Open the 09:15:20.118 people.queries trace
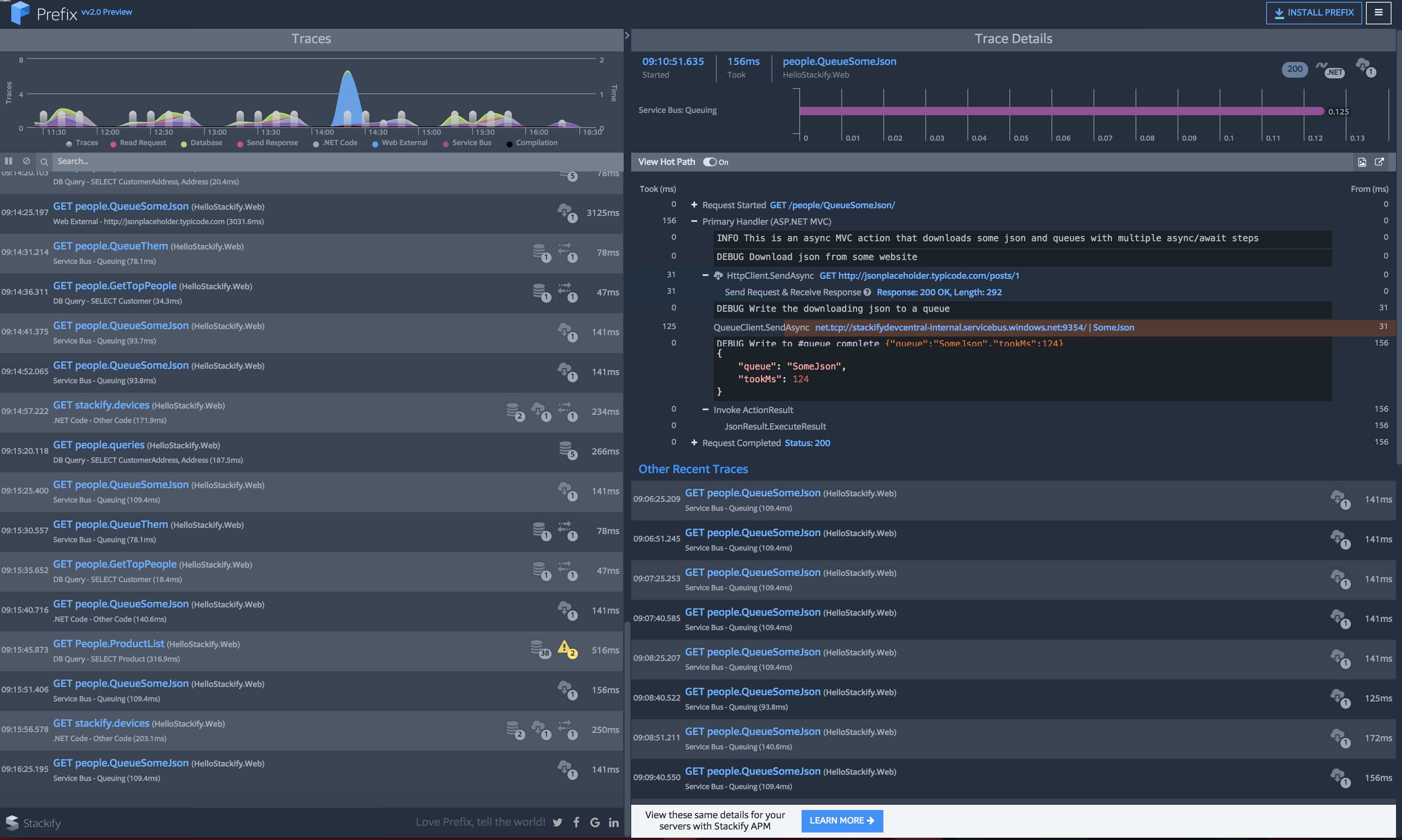 (311, 452)
